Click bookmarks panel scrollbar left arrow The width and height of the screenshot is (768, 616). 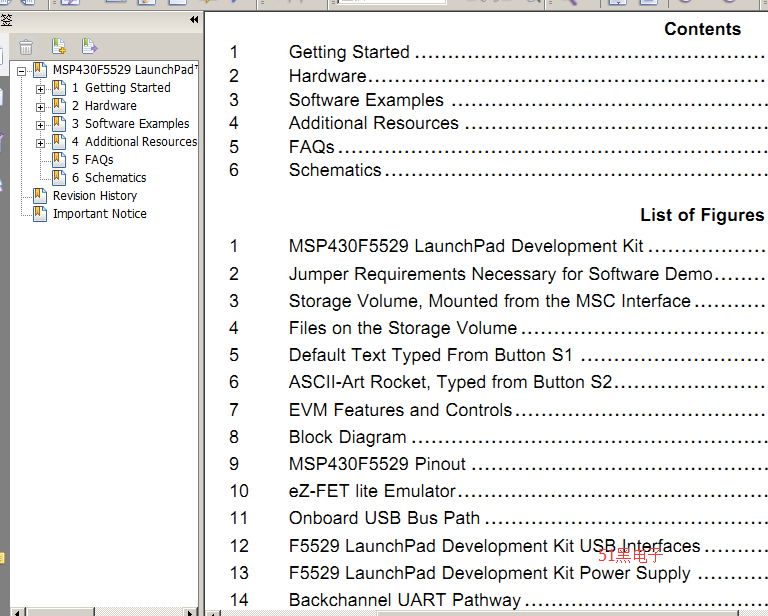[x=18, y=612]
